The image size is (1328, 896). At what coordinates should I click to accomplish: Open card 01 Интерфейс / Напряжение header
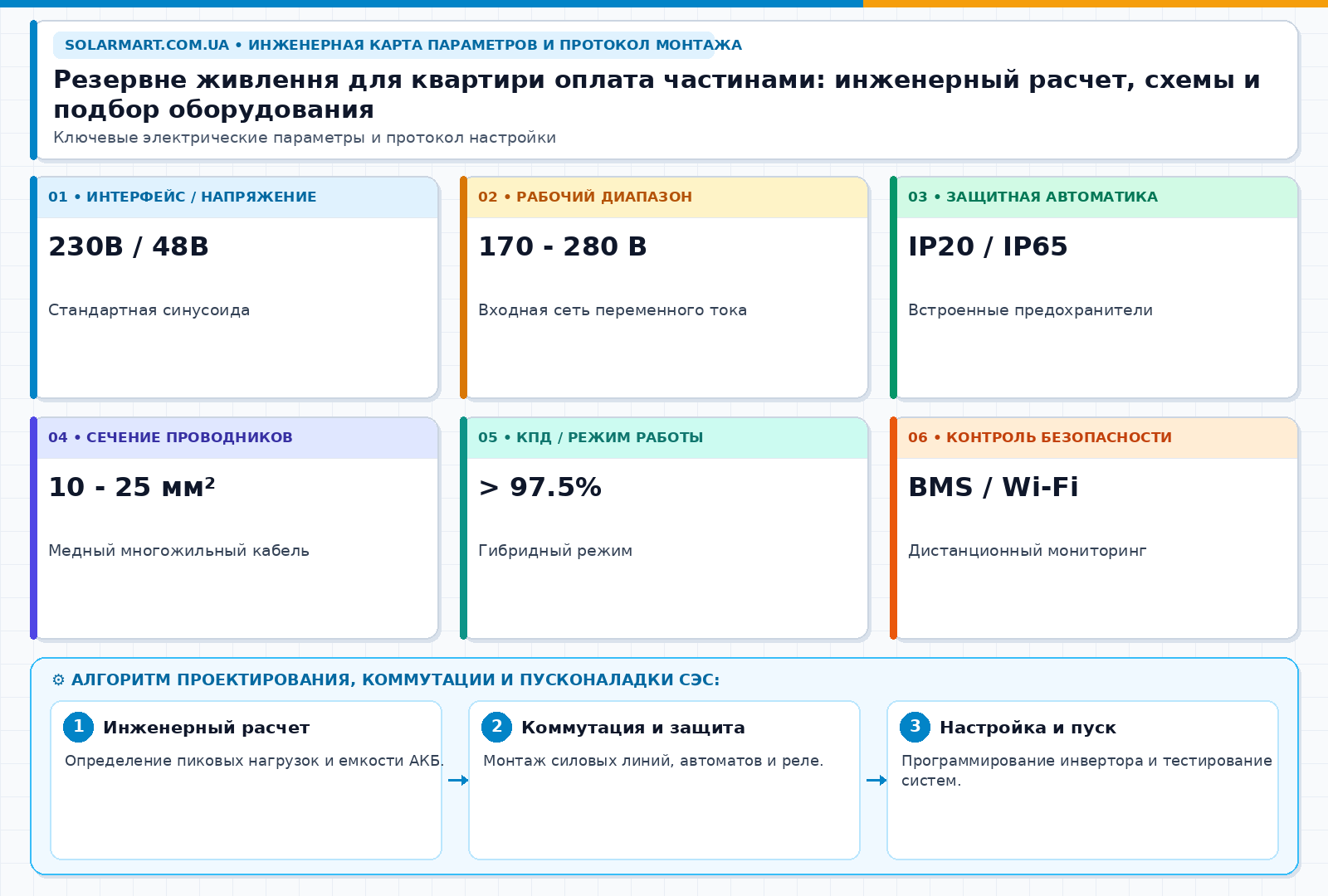[237, 197]
